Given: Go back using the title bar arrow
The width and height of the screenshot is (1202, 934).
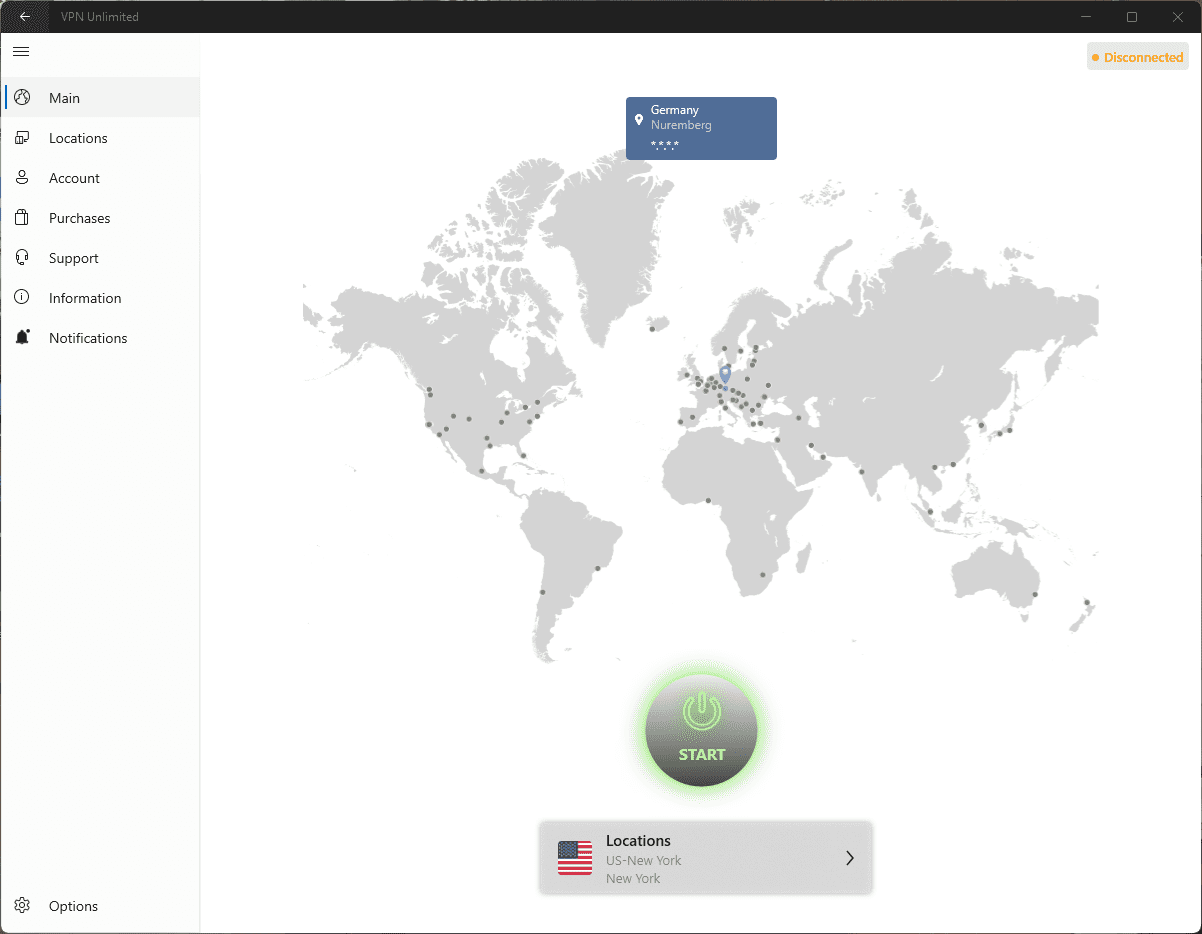Looking at the screenshot, I should pyautogui.click(x=25, y=17).
